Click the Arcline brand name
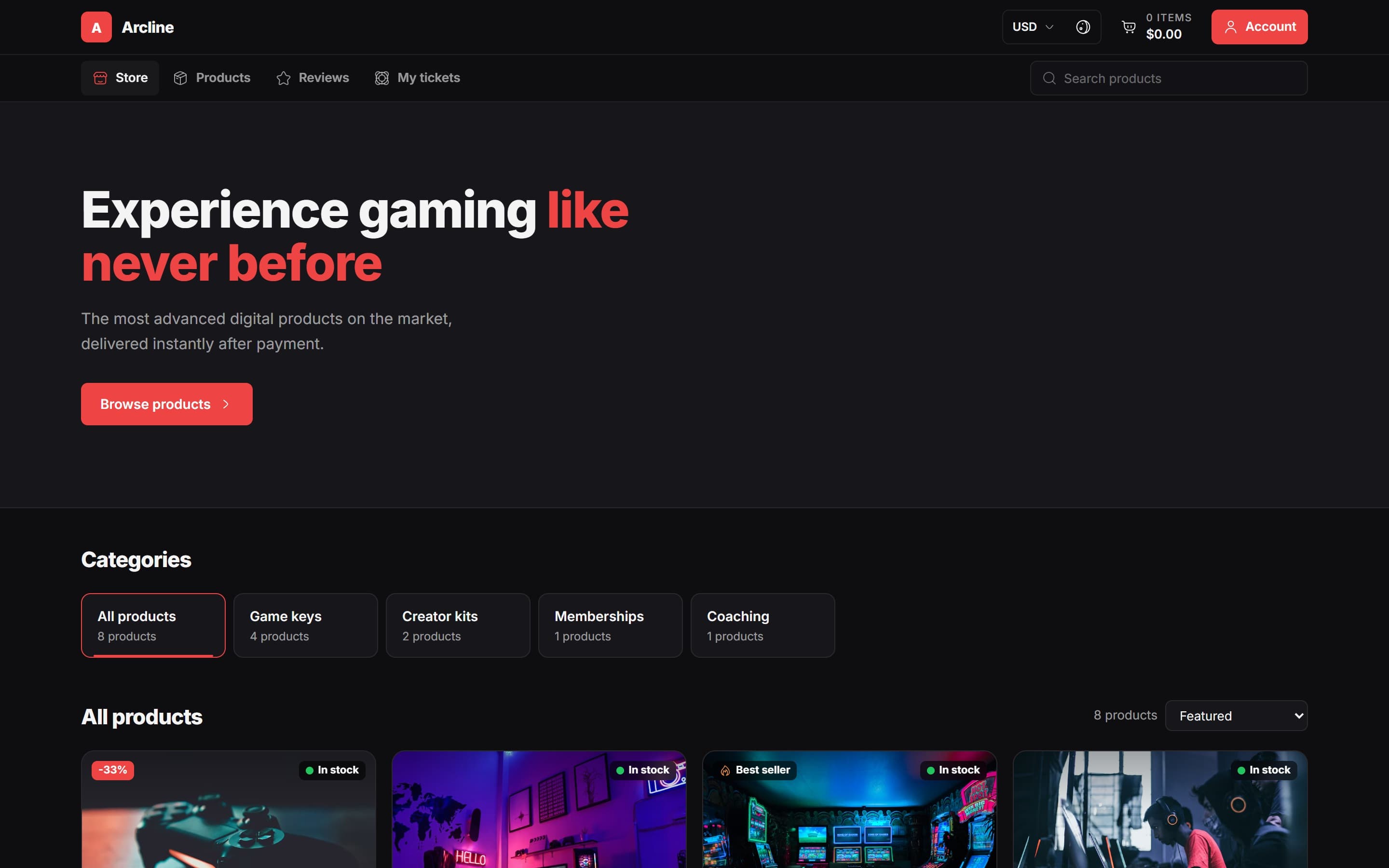Screen dimensions: 1389x868 tap(148, 27)
